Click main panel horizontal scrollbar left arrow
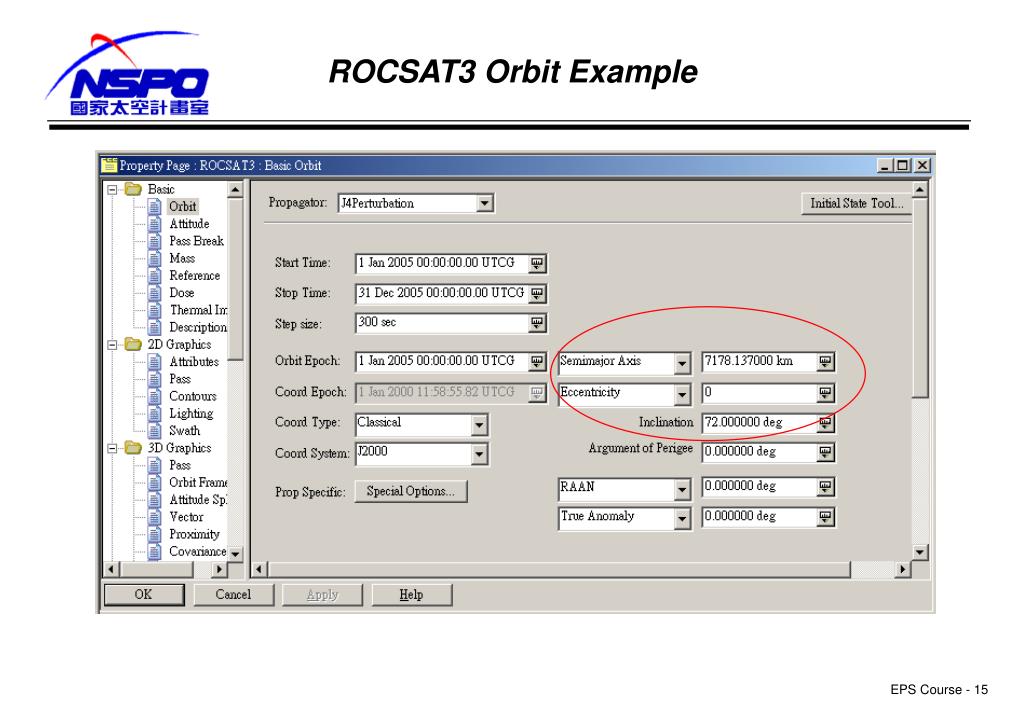 click(259, 570)
